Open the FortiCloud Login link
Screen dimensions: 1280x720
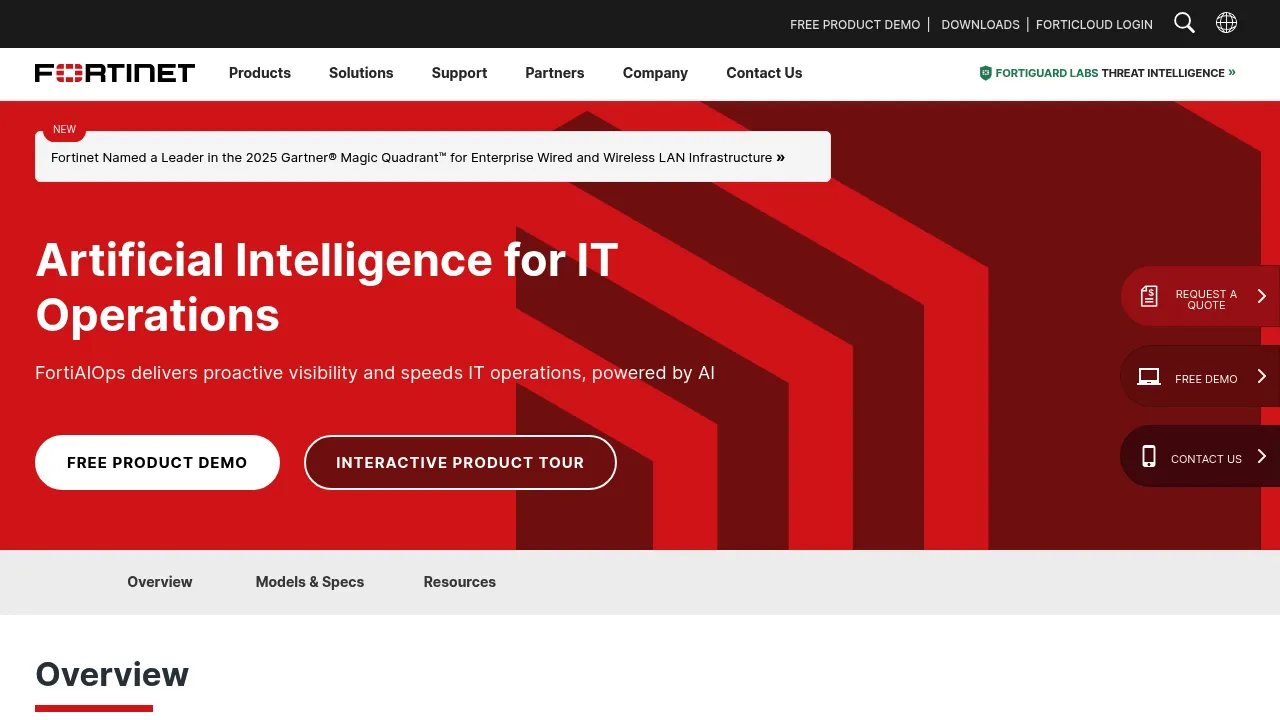click(x=1094, y=24)
